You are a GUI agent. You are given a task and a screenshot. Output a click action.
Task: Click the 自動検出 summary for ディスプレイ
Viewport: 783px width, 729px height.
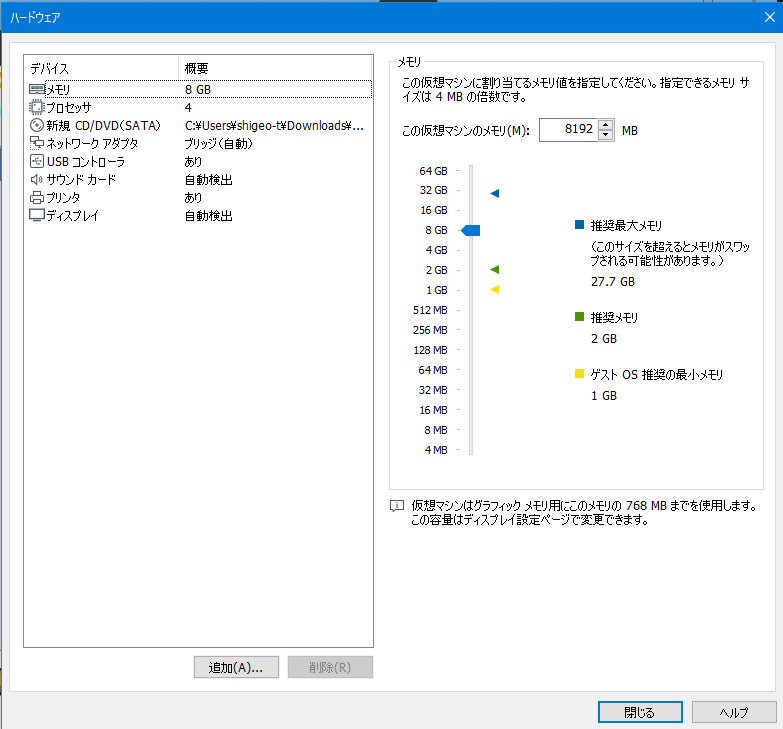pyautogui.click(x=208, y=216)
